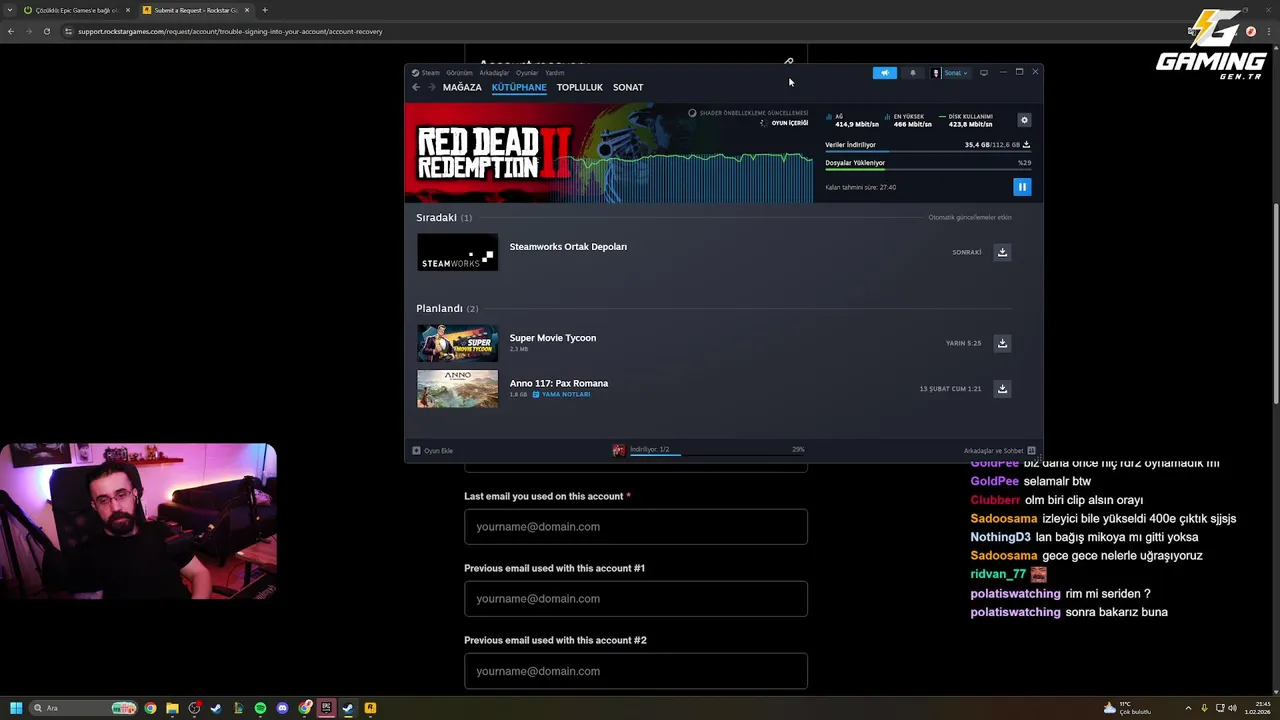This screenshot has height=720, width=1280.
Task: Click the Anno 117: Pax Romana title
Action: pos(559,383)
